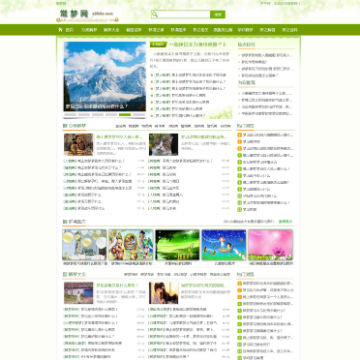Open the children in boat cartoon picture

(224, 245)
